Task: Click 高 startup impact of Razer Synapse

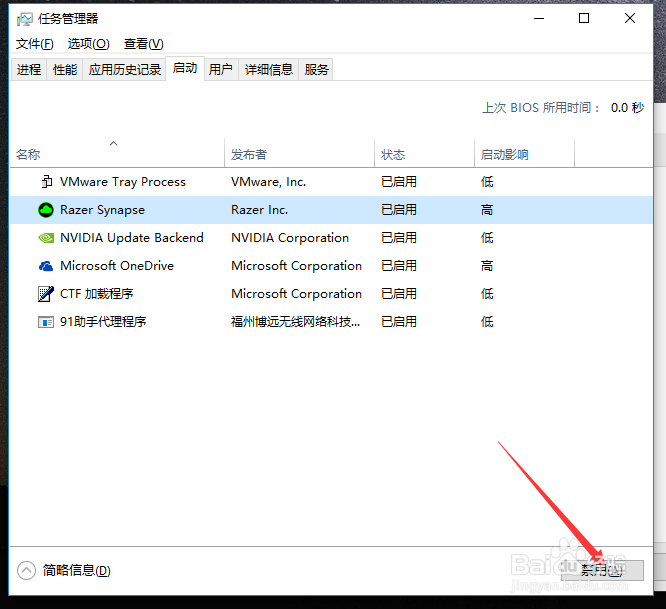Action: [x=487, y=210]
